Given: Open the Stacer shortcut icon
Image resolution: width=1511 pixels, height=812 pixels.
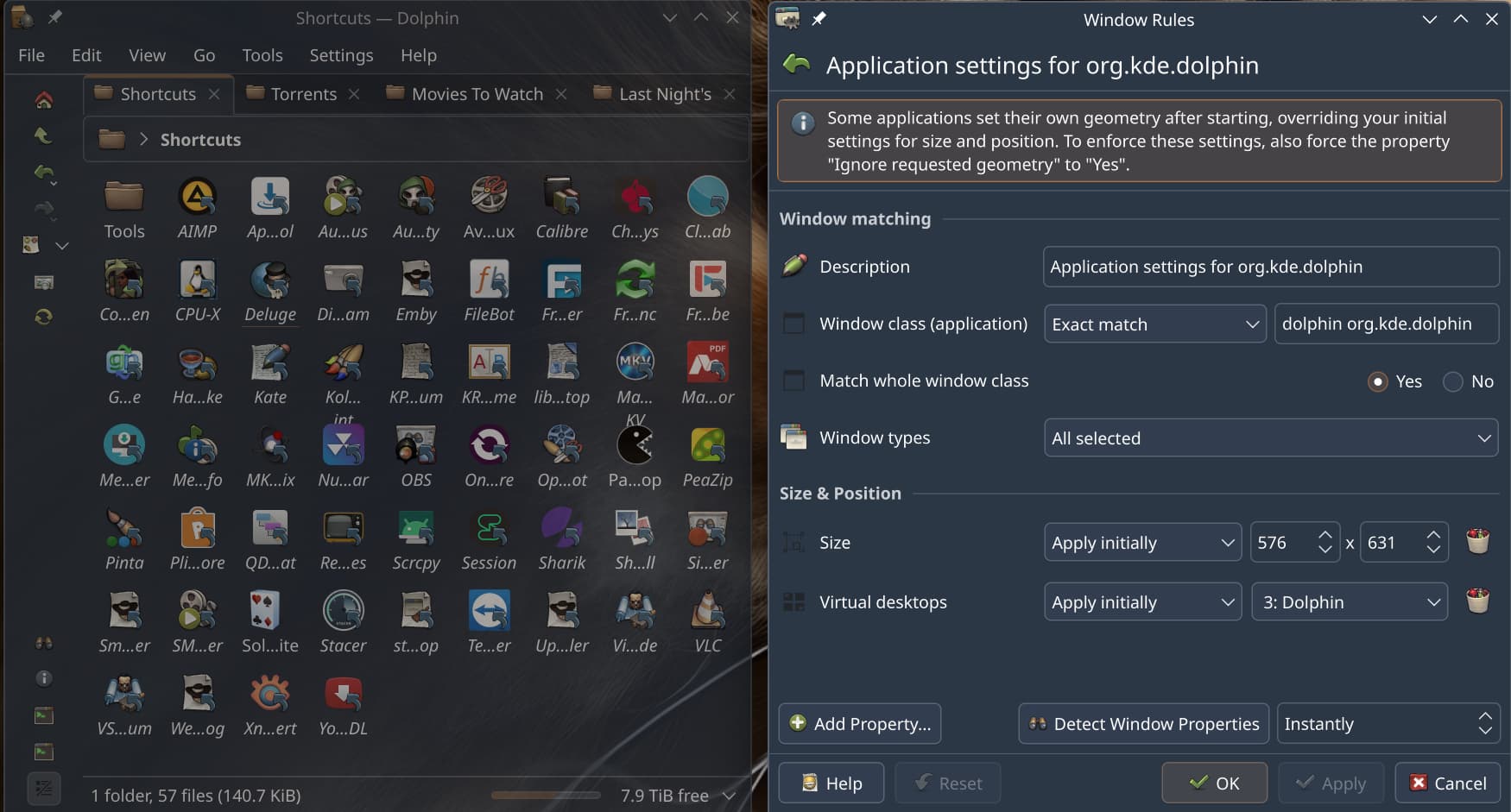Looking at the screenshot, I should click(x=343, y=611).
